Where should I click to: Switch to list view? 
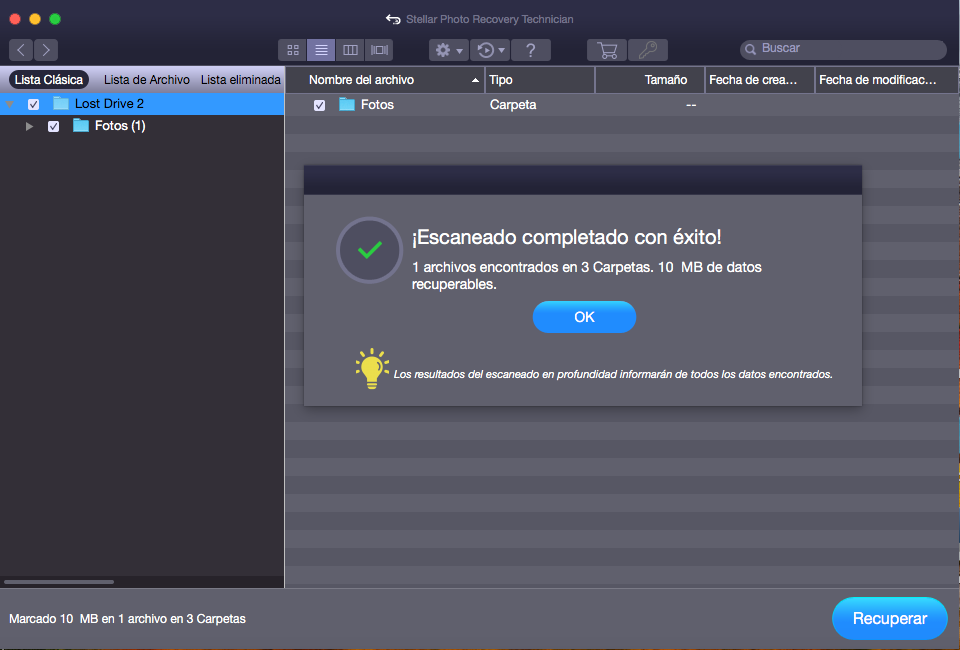tap(321, 50)
